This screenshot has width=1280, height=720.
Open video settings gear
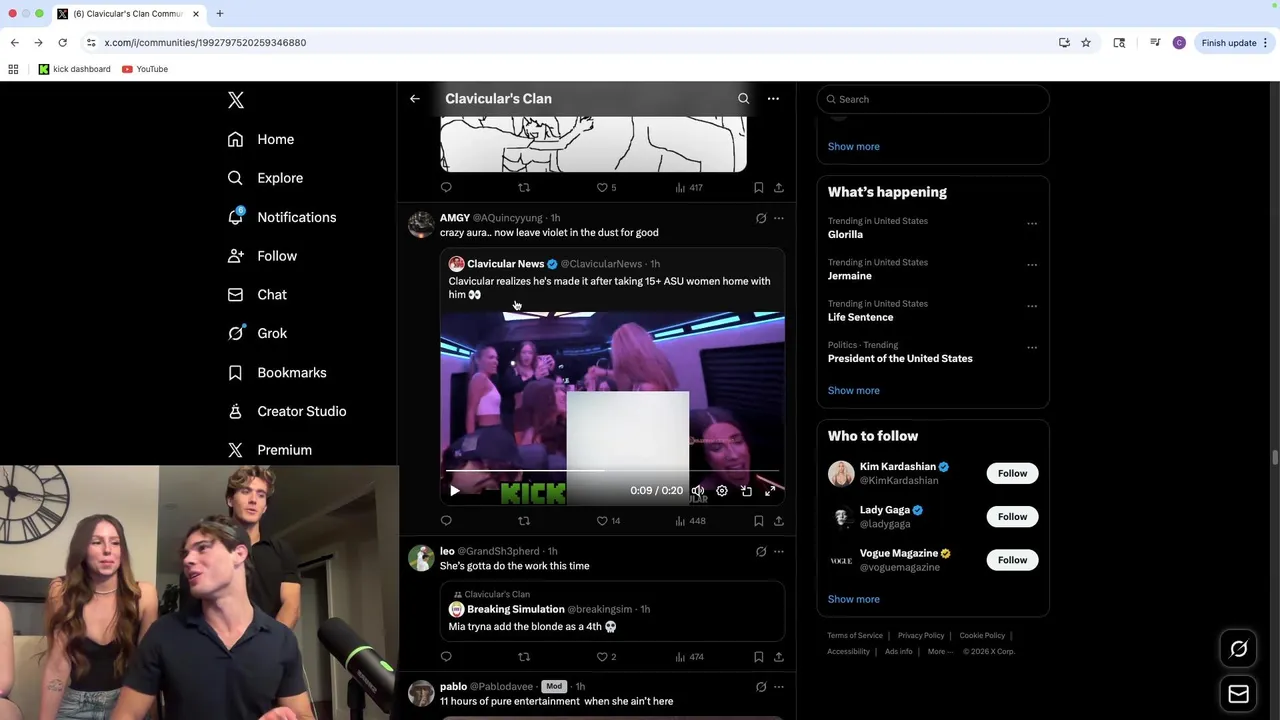tap(722, 491)
